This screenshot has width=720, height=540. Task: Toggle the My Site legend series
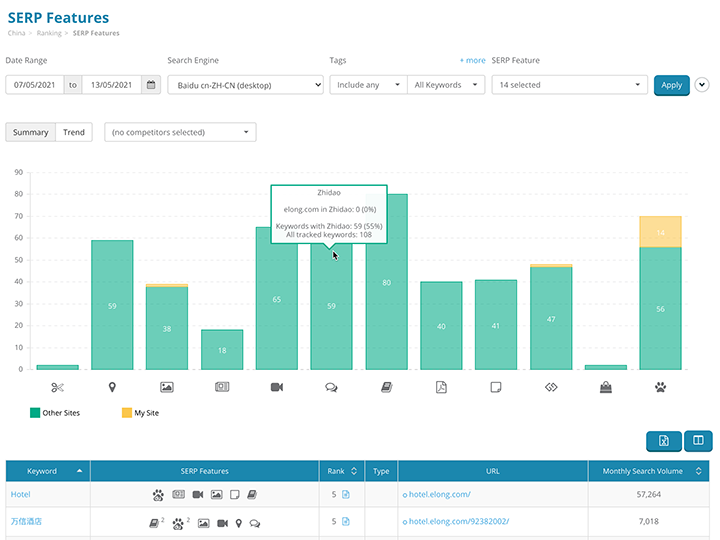coord(140,412)
